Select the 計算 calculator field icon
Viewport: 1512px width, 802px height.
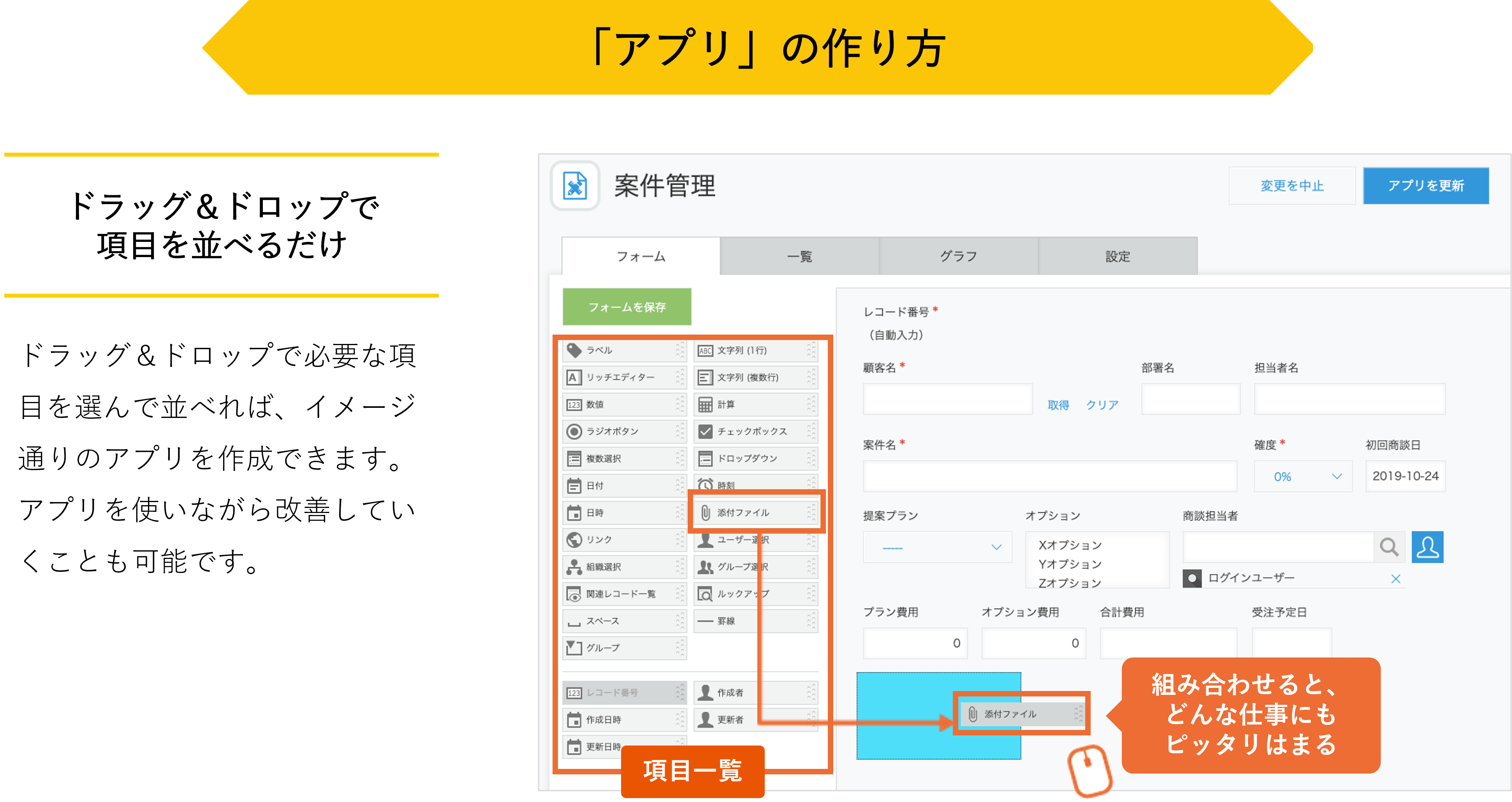[705, 405]
